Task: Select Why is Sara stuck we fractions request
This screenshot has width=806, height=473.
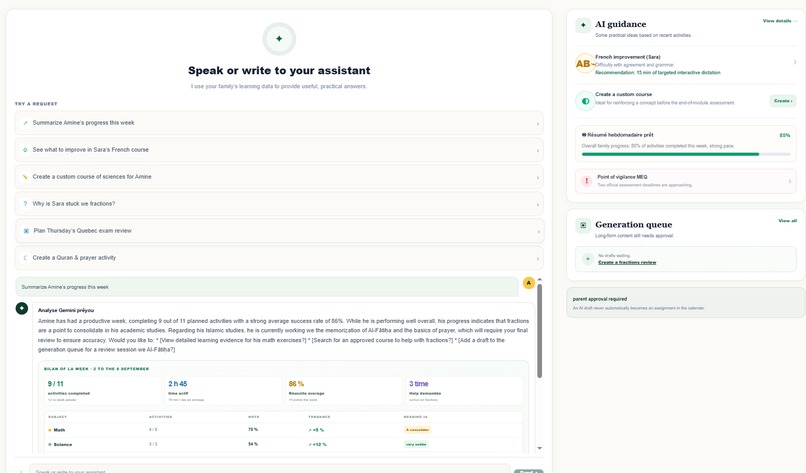Action: (x=279, y=204)
